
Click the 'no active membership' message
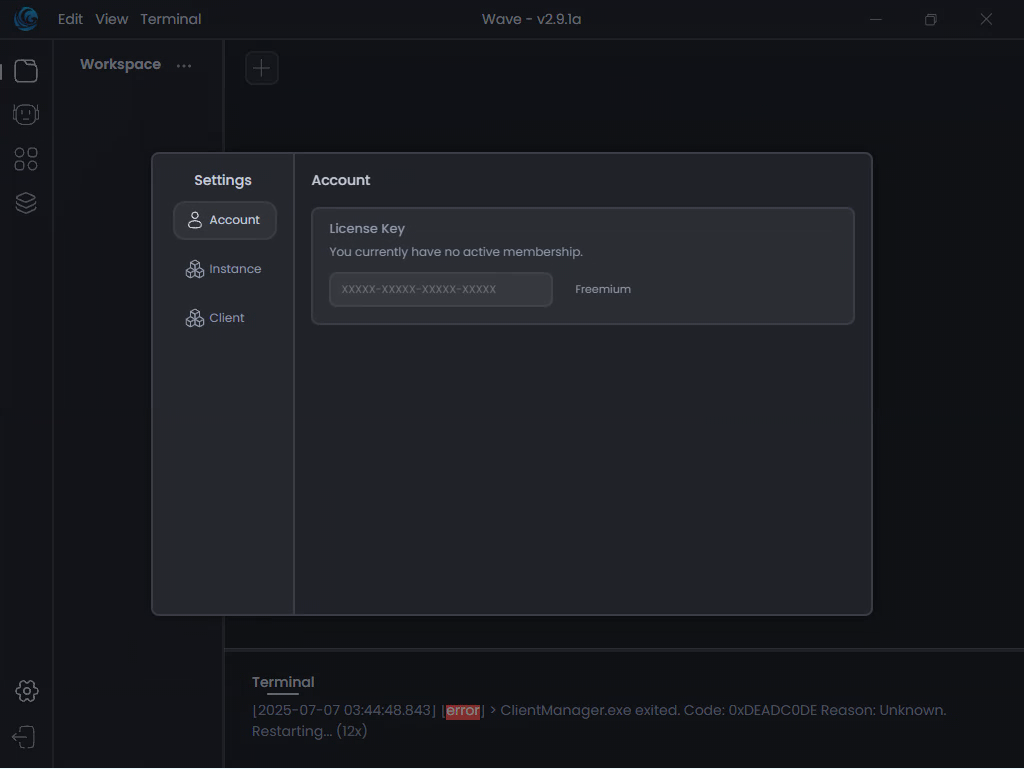456,251
